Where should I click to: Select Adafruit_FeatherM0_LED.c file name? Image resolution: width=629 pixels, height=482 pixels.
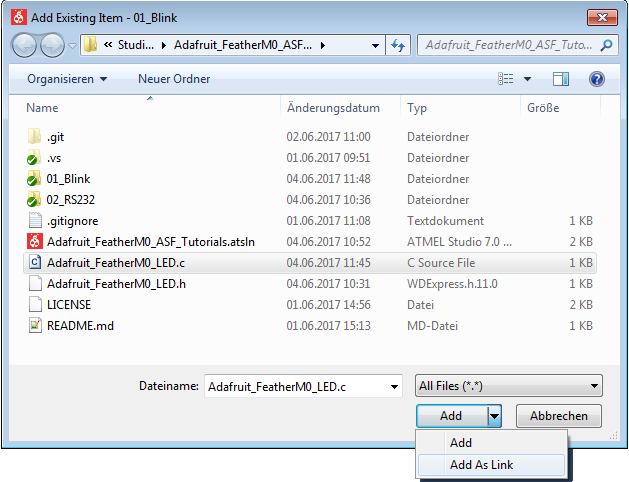[x=116, y=263]
